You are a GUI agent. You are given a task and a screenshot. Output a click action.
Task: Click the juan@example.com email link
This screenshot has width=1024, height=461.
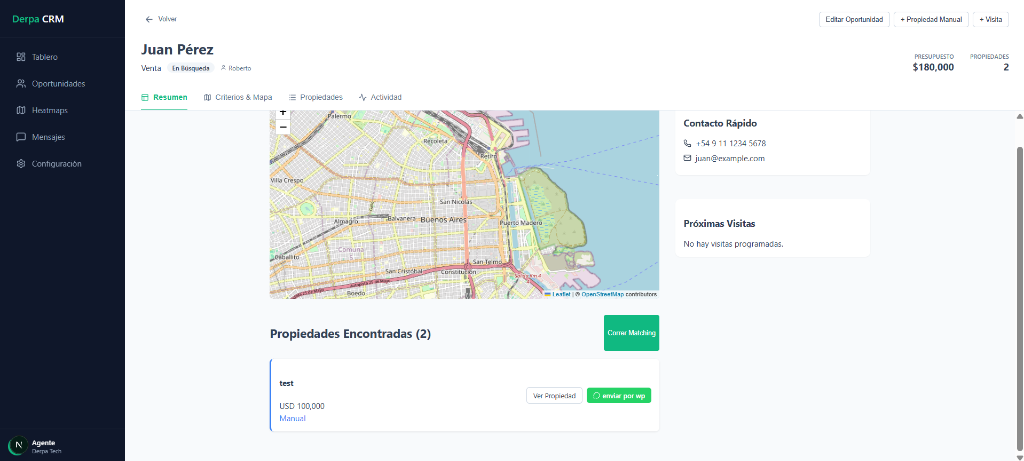point(730,158)
